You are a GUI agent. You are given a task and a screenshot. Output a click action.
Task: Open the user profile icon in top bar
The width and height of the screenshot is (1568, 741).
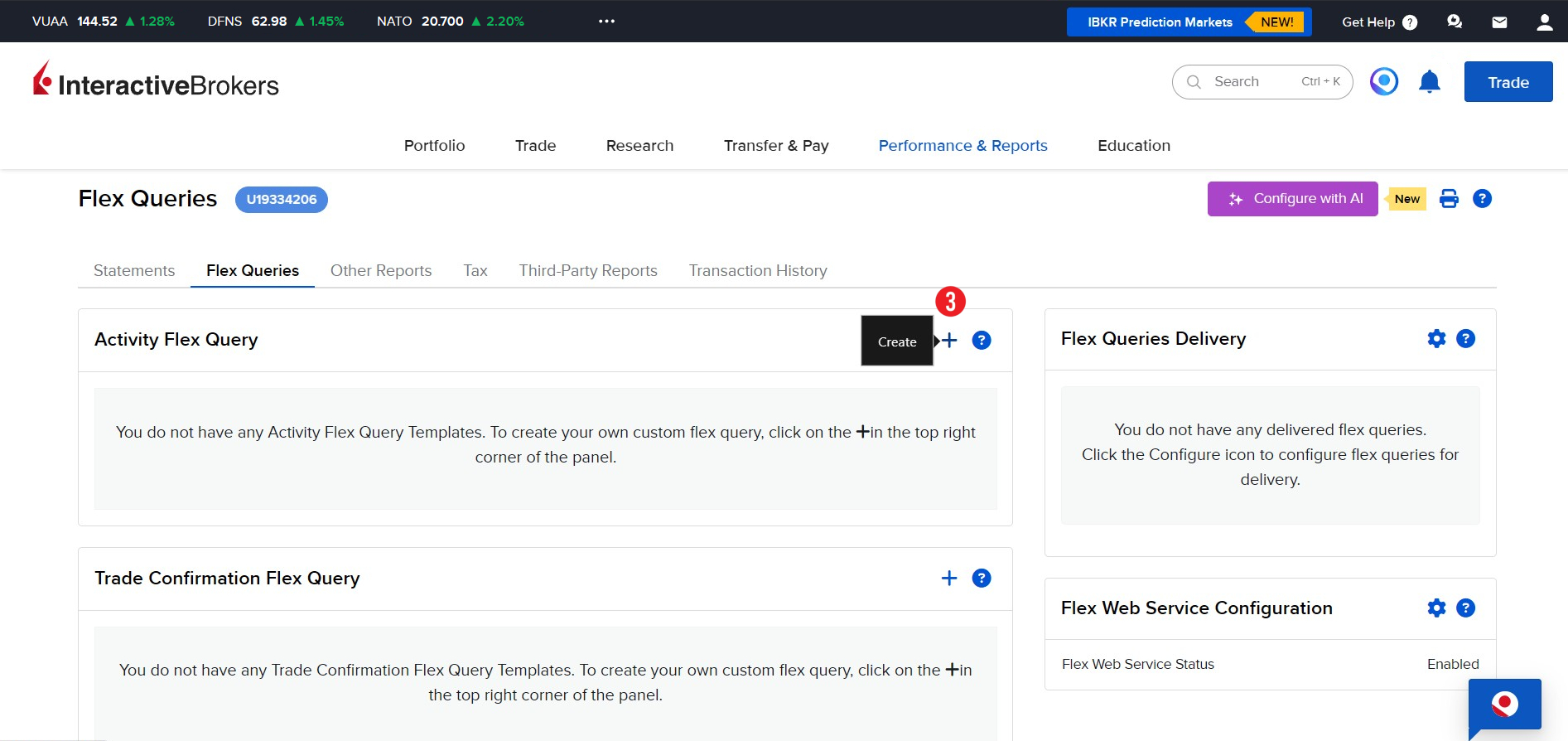click(x=1545, y=22)
